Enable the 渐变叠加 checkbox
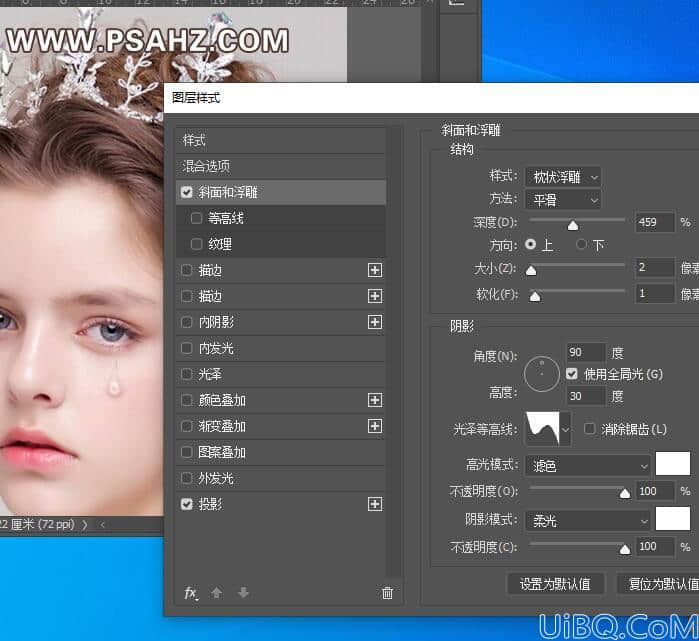This screenshot has width=699, height=641. coord(187,426)
